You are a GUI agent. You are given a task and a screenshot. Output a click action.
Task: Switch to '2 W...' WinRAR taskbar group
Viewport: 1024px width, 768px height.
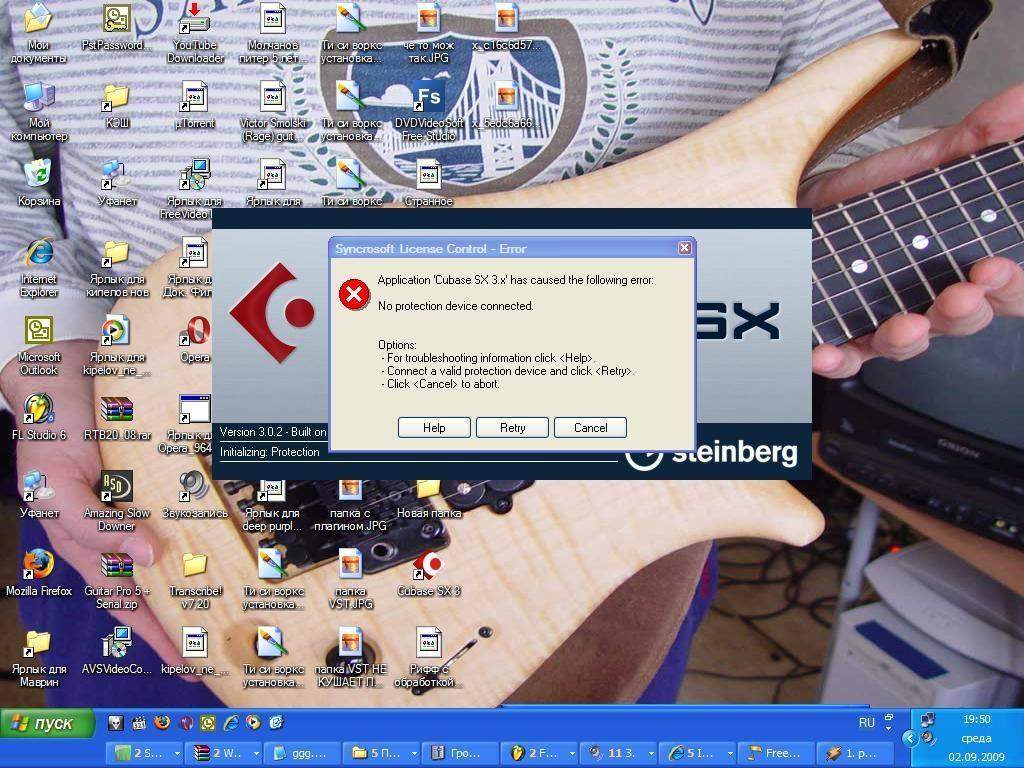[x=223, y=753]
